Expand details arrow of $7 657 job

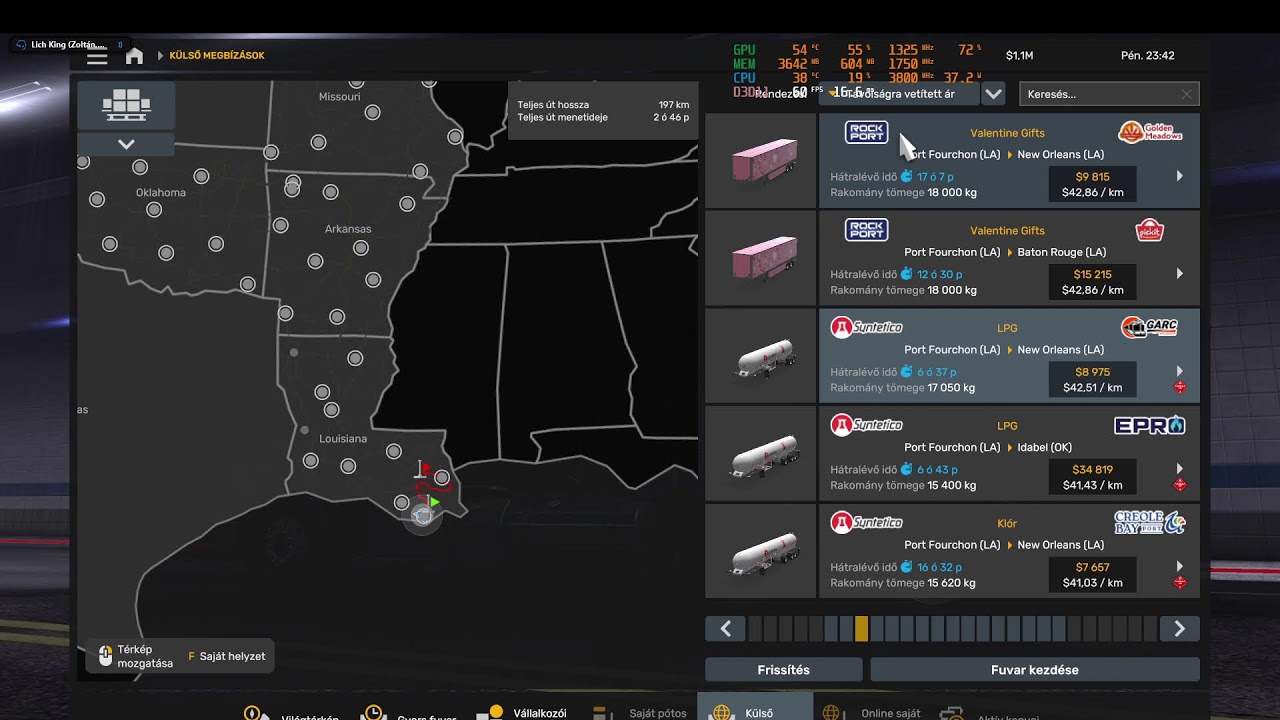click(x=1180, y=566)
